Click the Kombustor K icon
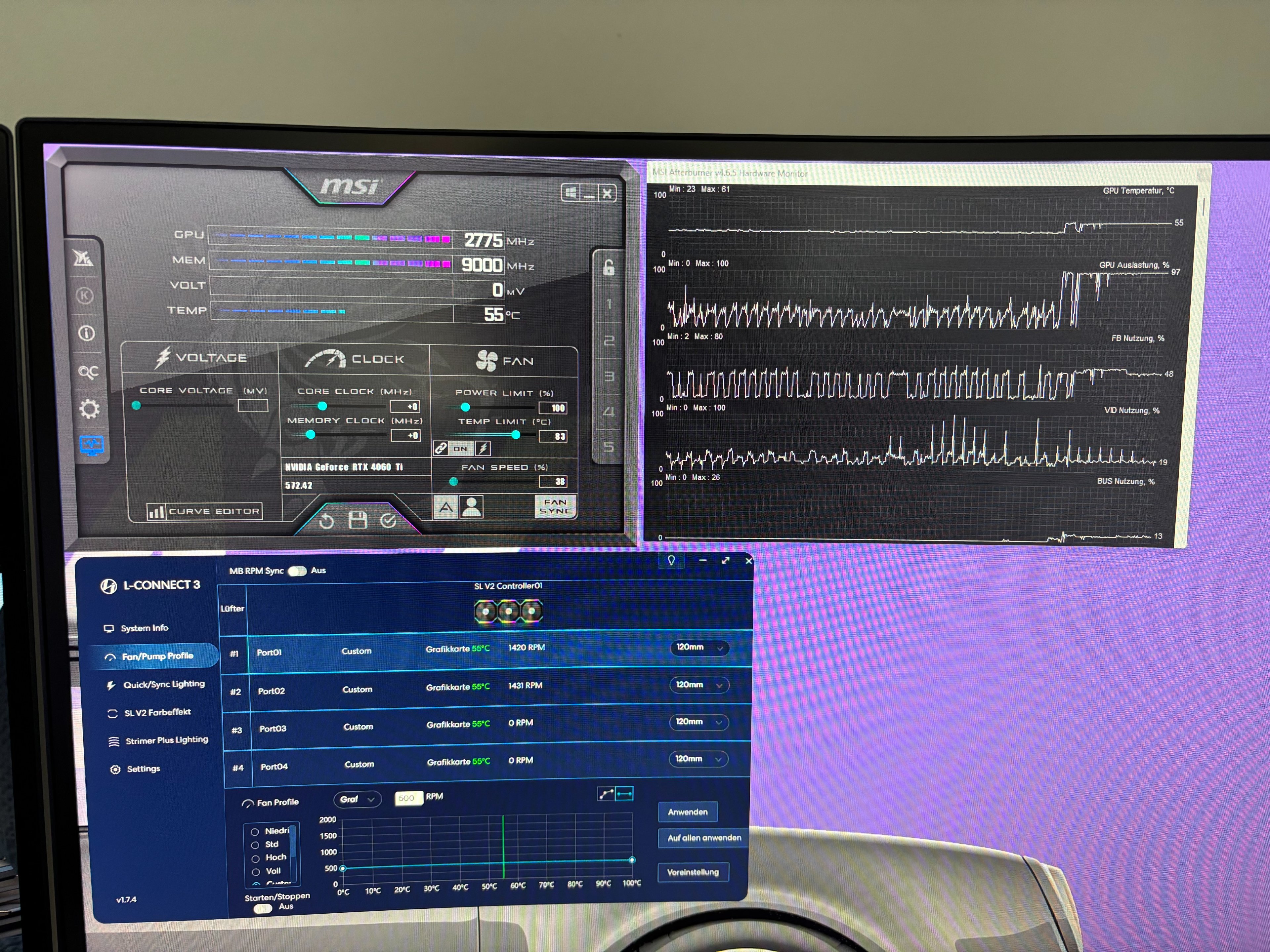The height and width of the screenshot is (952, 1270). 85,296
